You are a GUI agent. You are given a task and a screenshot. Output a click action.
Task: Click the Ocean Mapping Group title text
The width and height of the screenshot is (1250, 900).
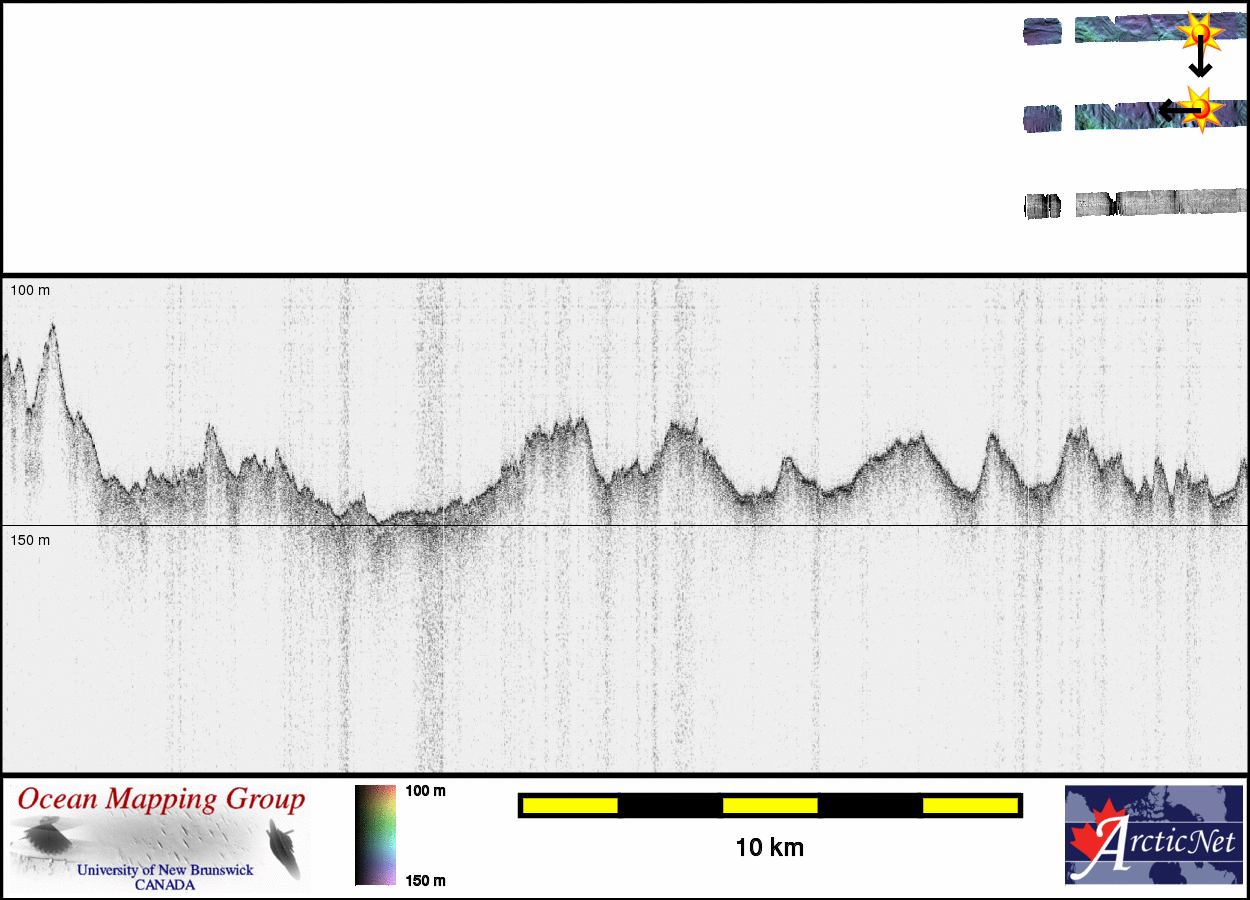click(161, 800)
